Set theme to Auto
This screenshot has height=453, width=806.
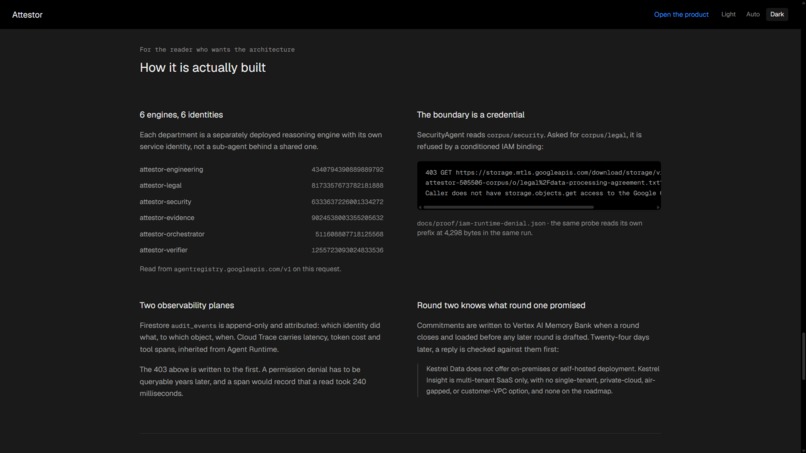click(x=753, y=14)
